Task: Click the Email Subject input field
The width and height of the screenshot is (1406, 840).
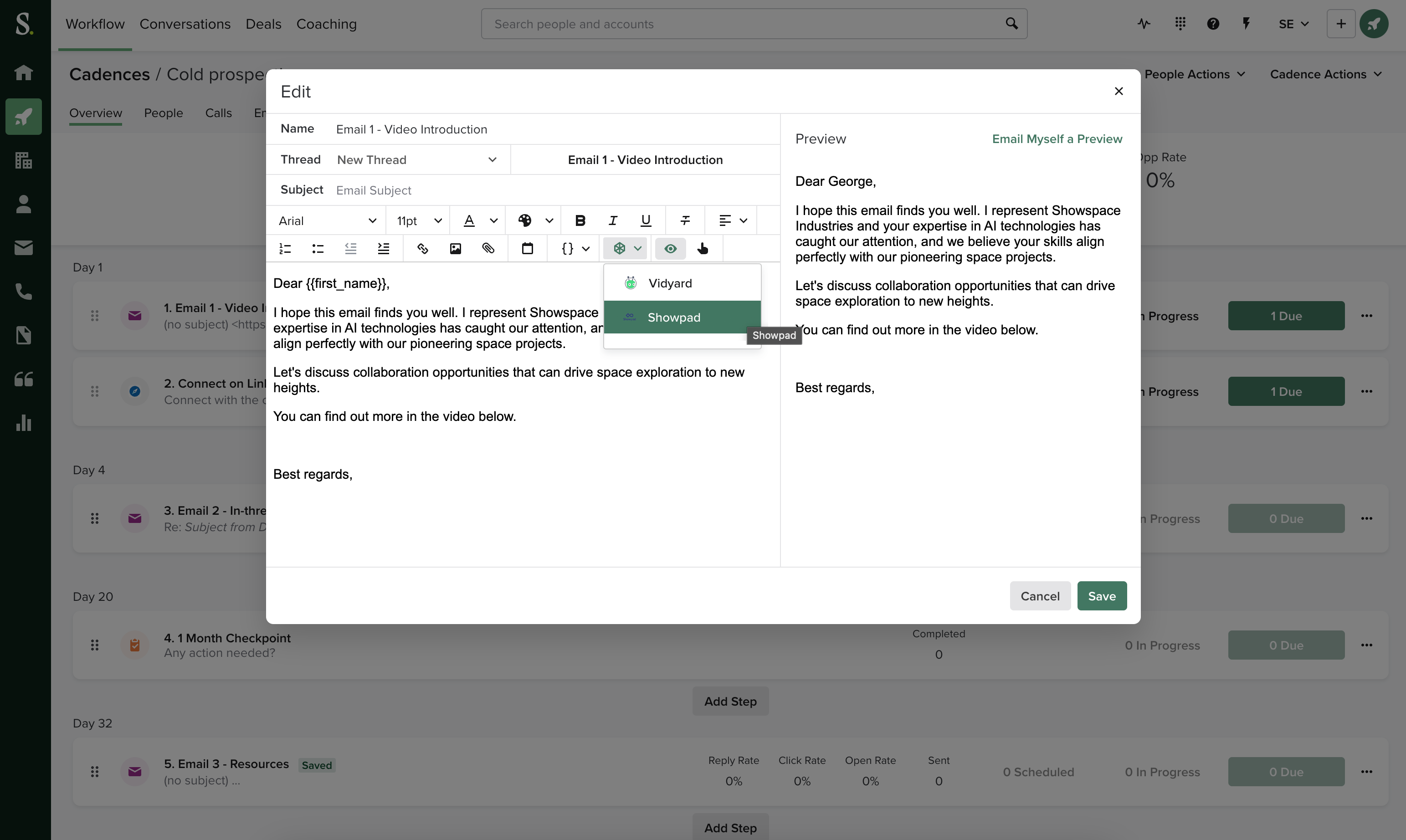Action: tap(555, 191)
